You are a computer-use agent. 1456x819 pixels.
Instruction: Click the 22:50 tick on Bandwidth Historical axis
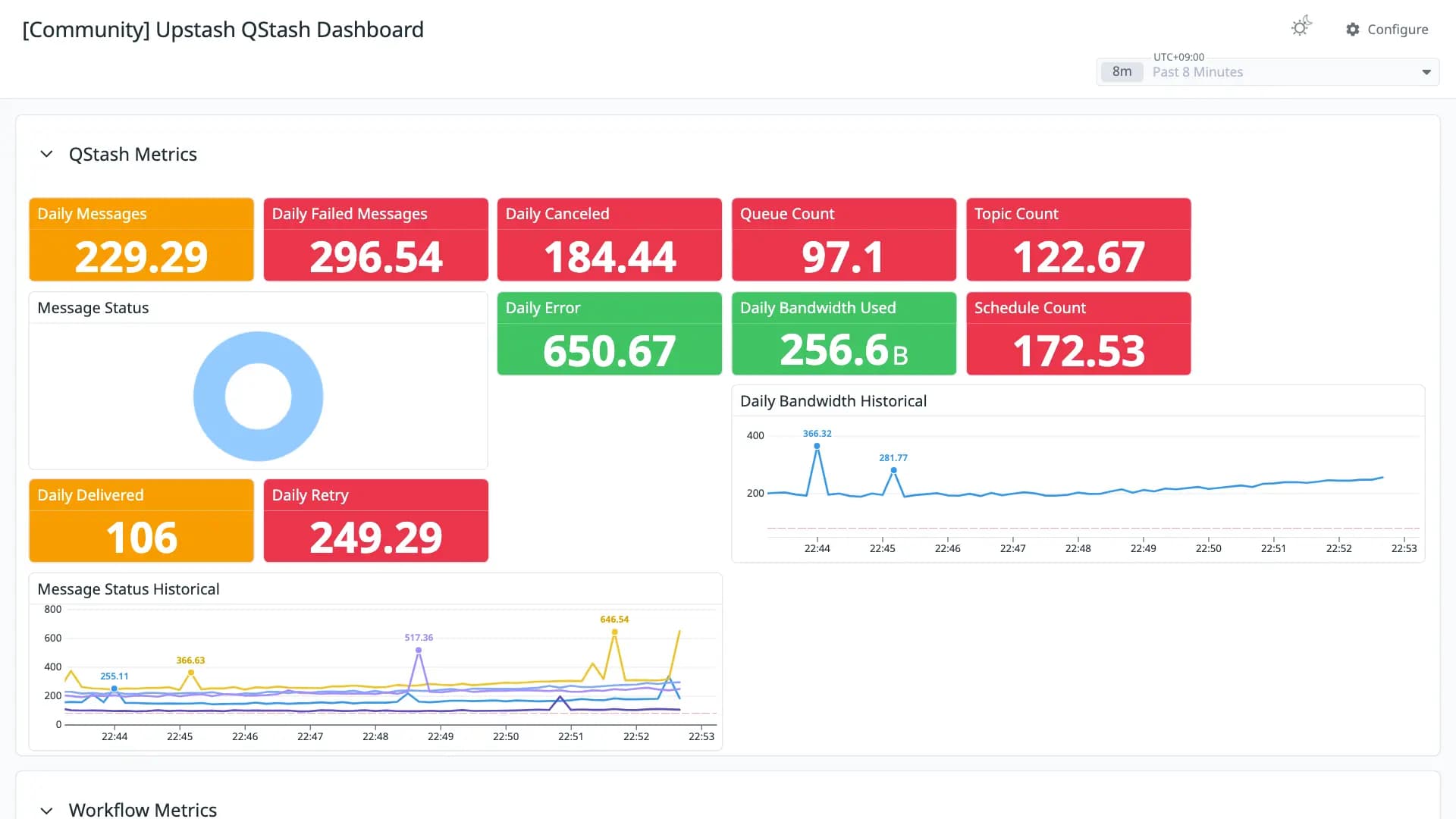[x=1208, y=548]
